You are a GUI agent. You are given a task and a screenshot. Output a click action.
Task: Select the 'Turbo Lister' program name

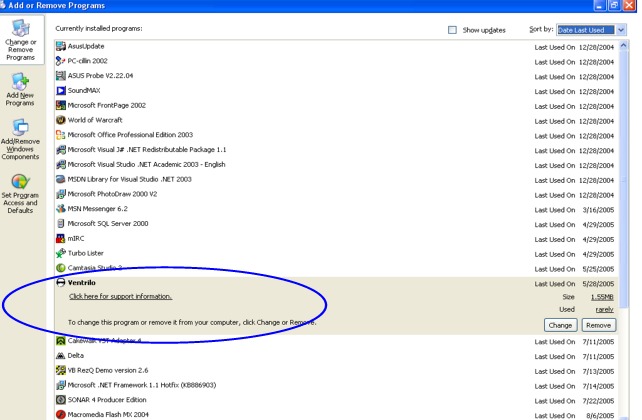tap(86, 253)
